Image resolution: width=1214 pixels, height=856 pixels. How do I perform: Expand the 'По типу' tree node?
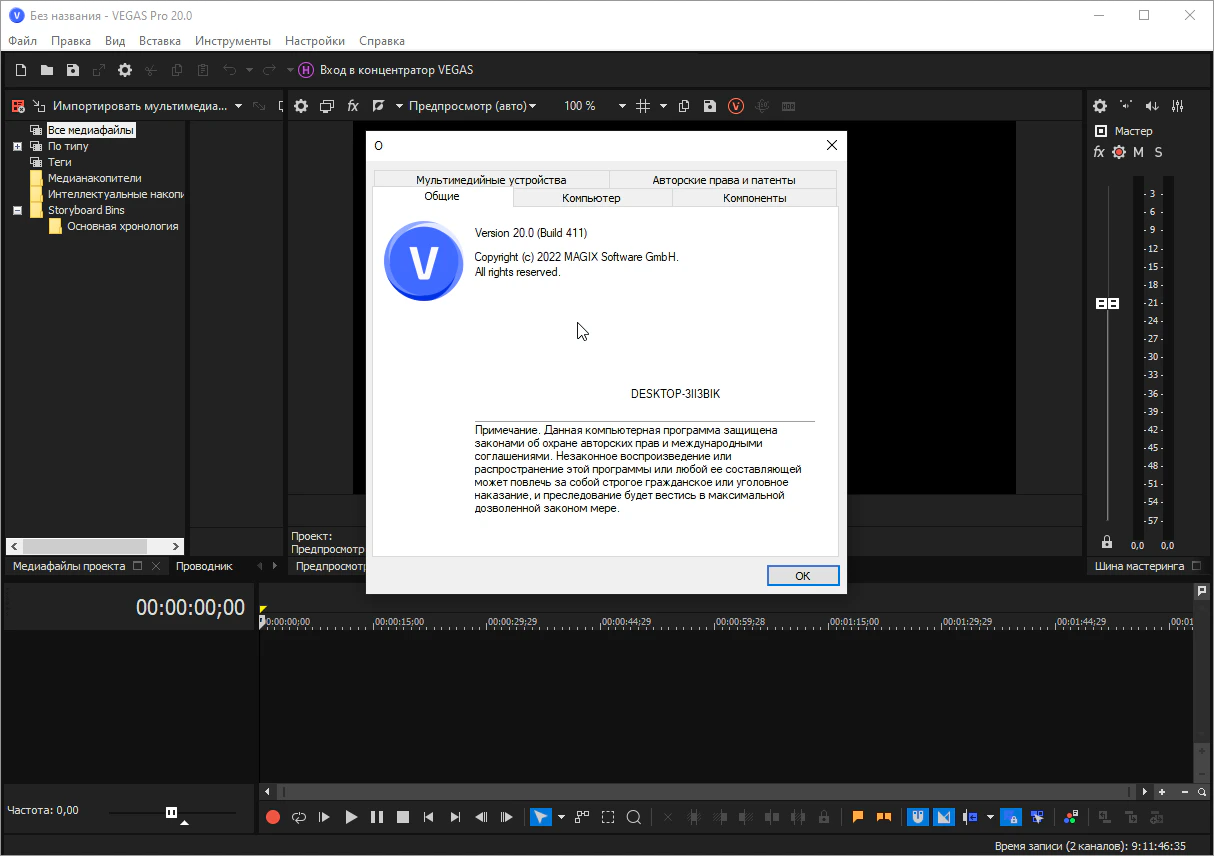pos(17,146)
